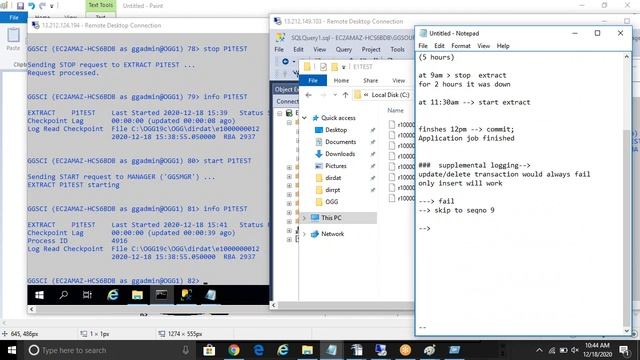Expand This PC tree node
Screen dimensions: 640x360
click(304, 218)
